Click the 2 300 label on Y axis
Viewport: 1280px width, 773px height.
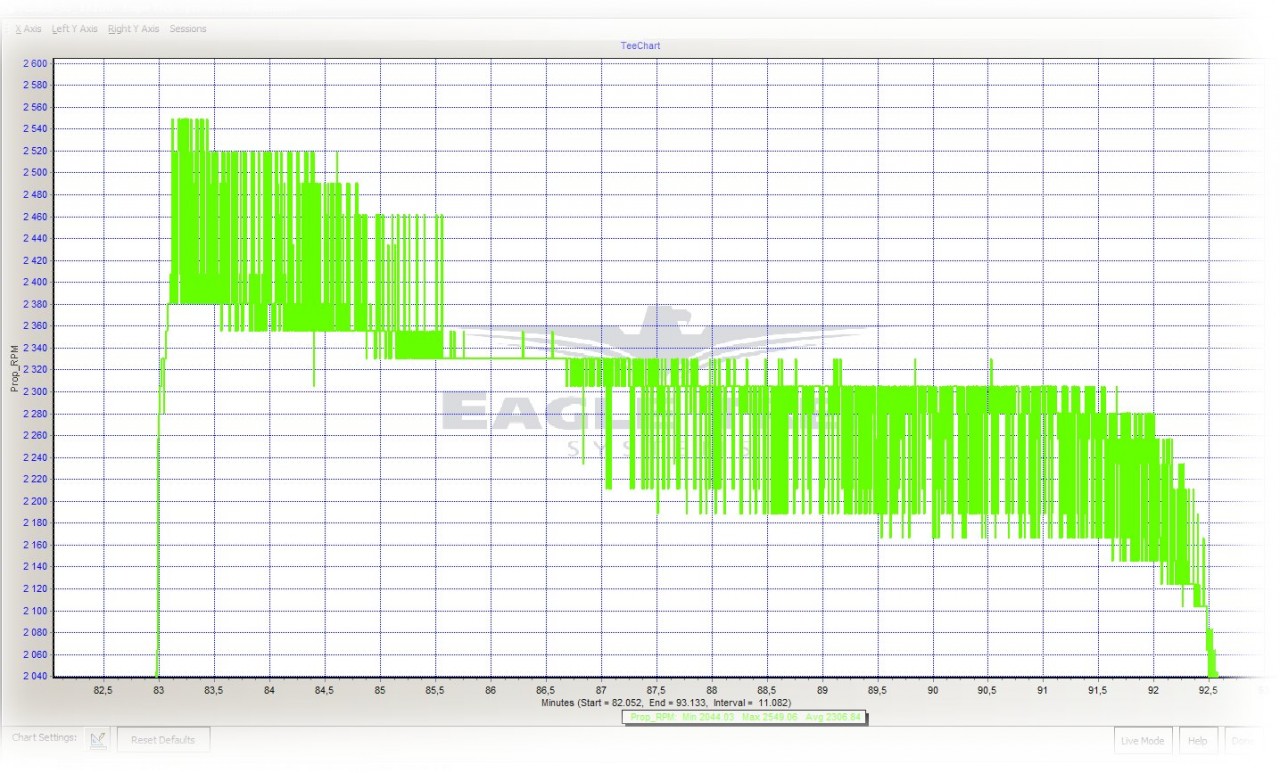point(34,392)
